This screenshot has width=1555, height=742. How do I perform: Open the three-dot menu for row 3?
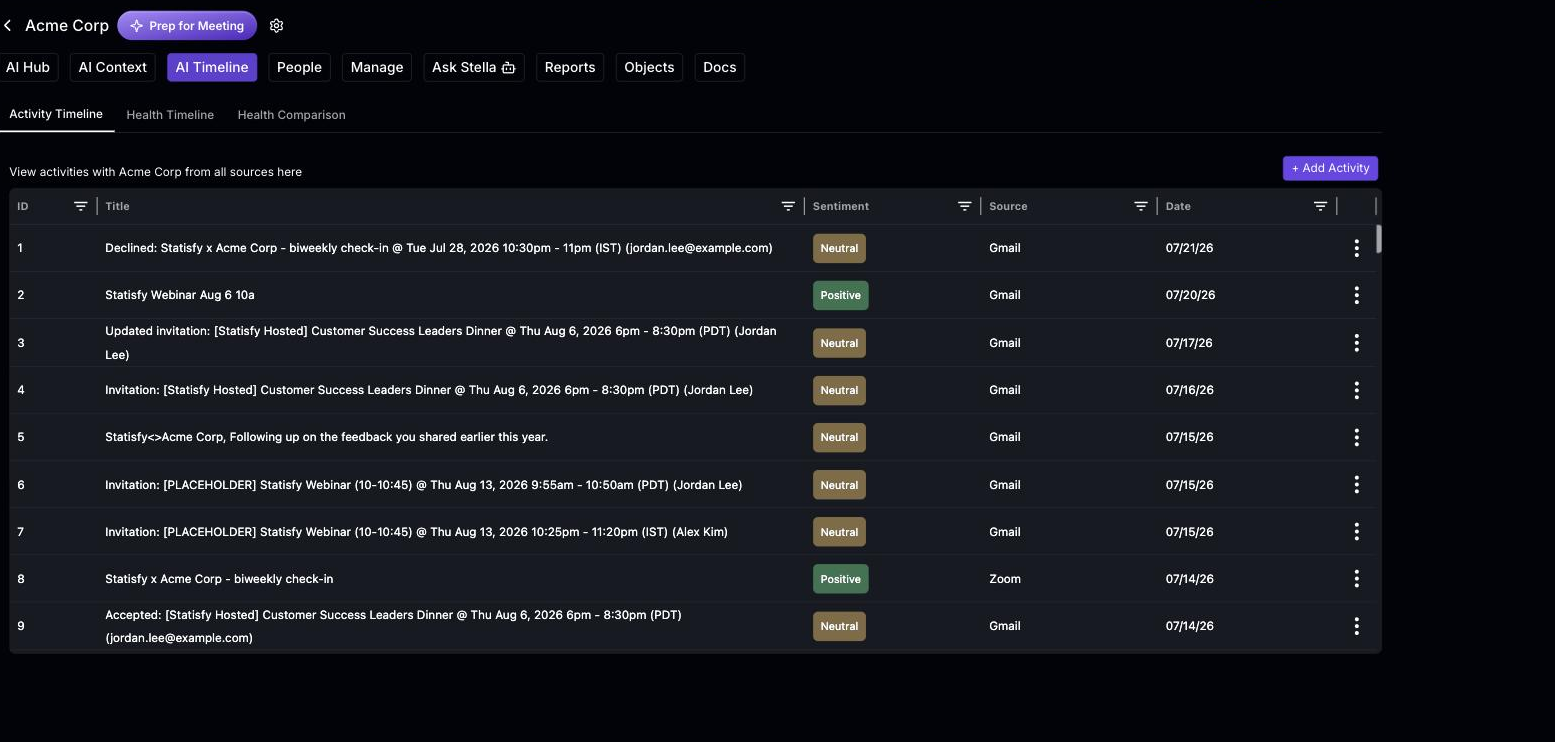point(1356,343)
